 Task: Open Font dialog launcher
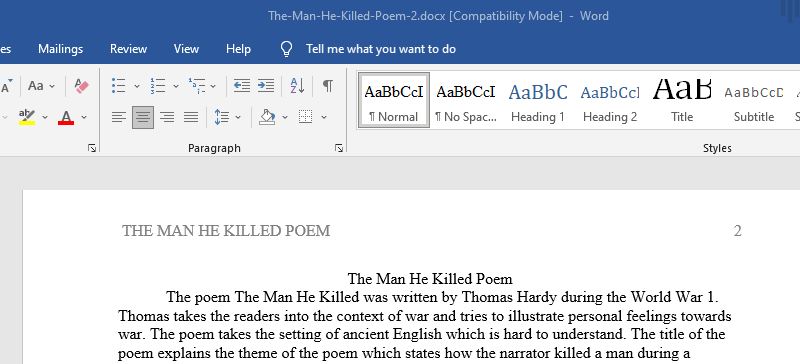coord(92,148)
